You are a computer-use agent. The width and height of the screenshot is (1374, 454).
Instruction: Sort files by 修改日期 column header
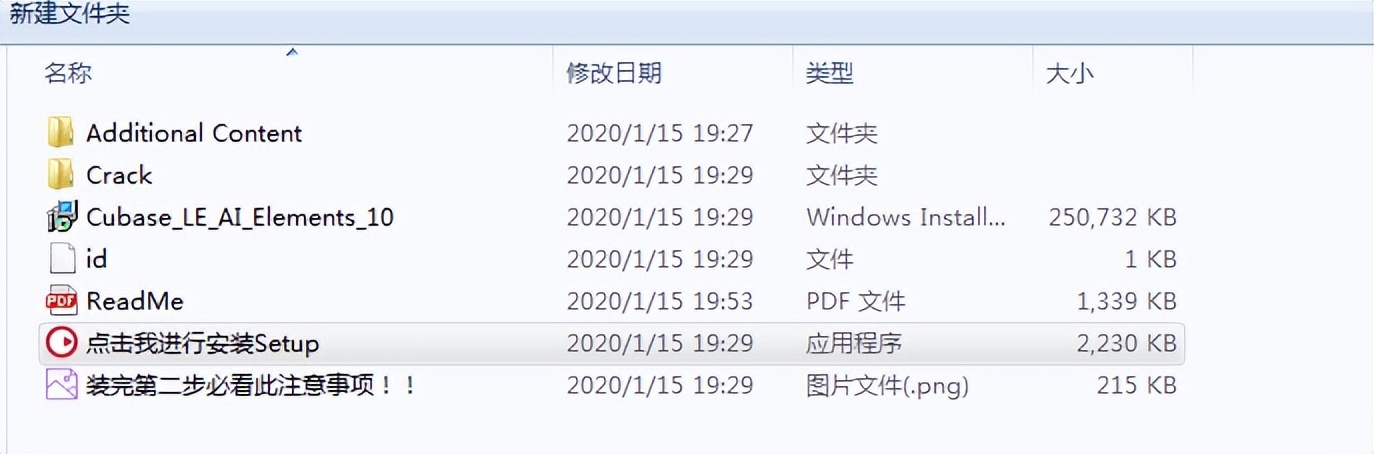613,72
